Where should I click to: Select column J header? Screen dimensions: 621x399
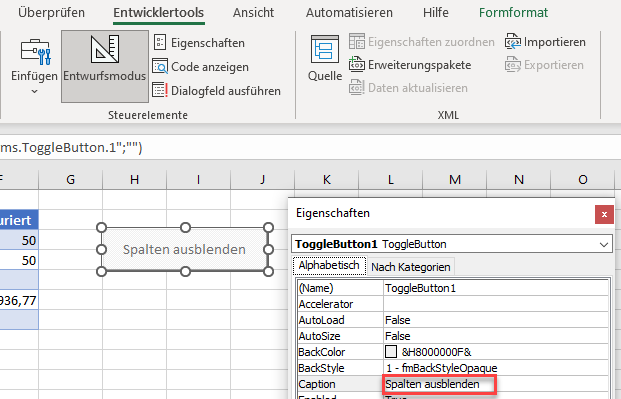[x=263, y=179]
